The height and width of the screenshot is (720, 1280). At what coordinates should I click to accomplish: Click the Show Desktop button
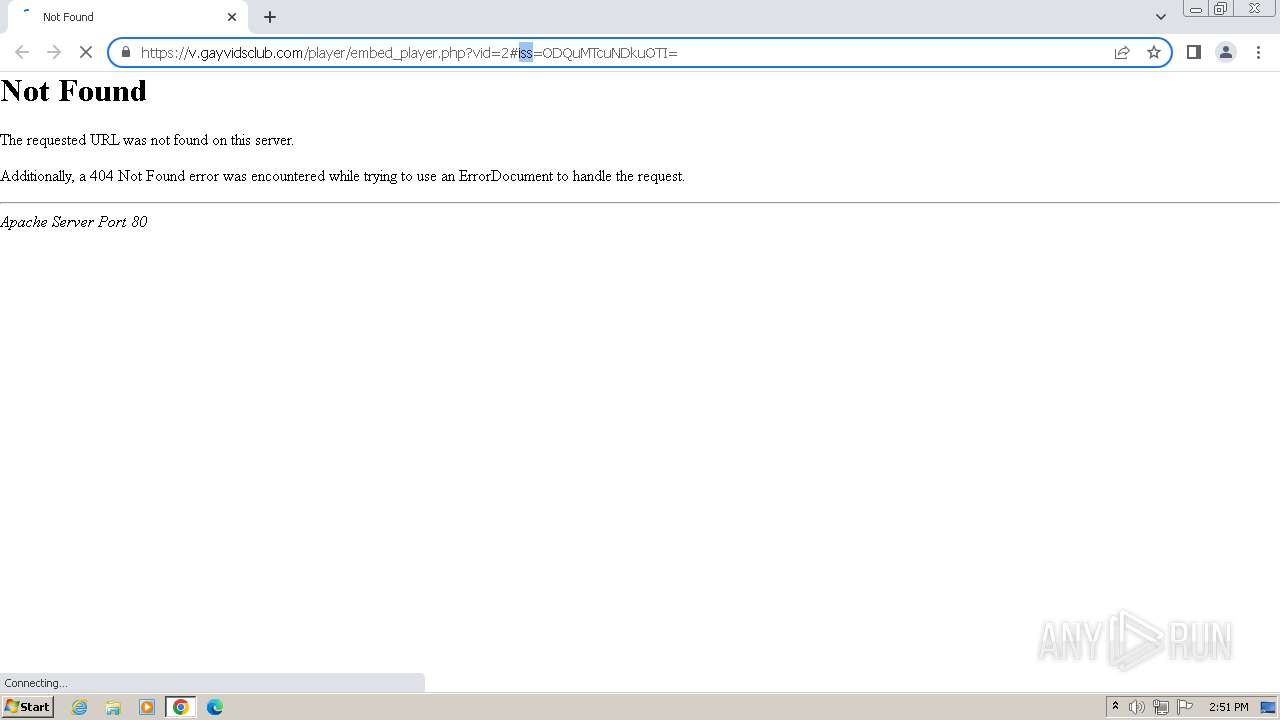pyautogui.click(x=1269, y=707)
